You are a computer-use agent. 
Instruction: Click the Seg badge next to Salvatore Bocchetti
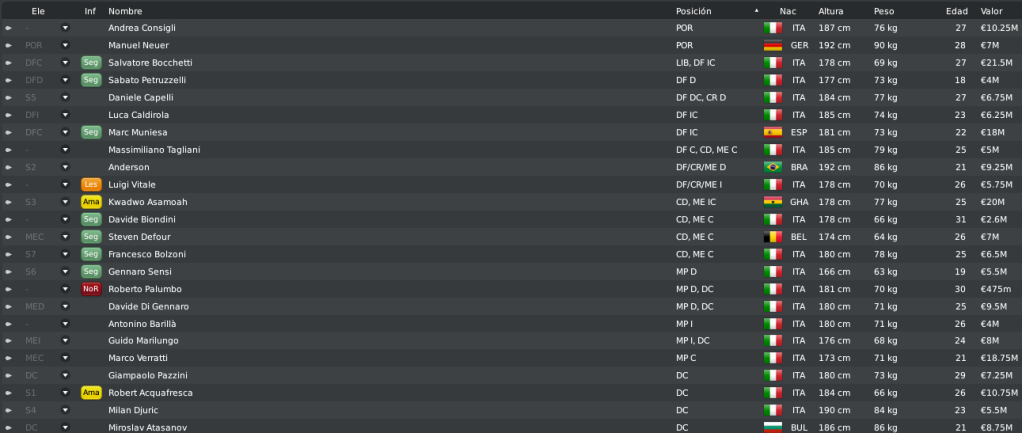click(x=91, y=63)
